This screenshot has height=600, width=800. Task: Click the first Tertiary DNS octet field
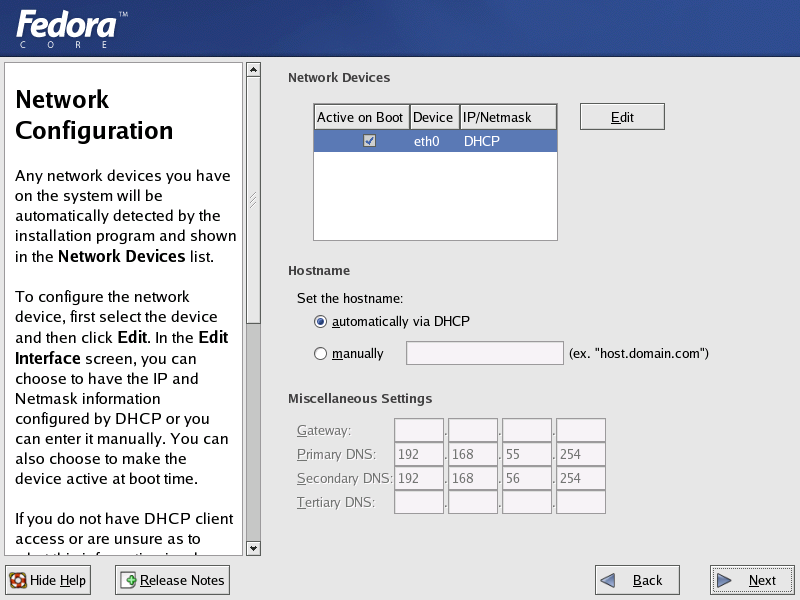[x=419, y=502]
